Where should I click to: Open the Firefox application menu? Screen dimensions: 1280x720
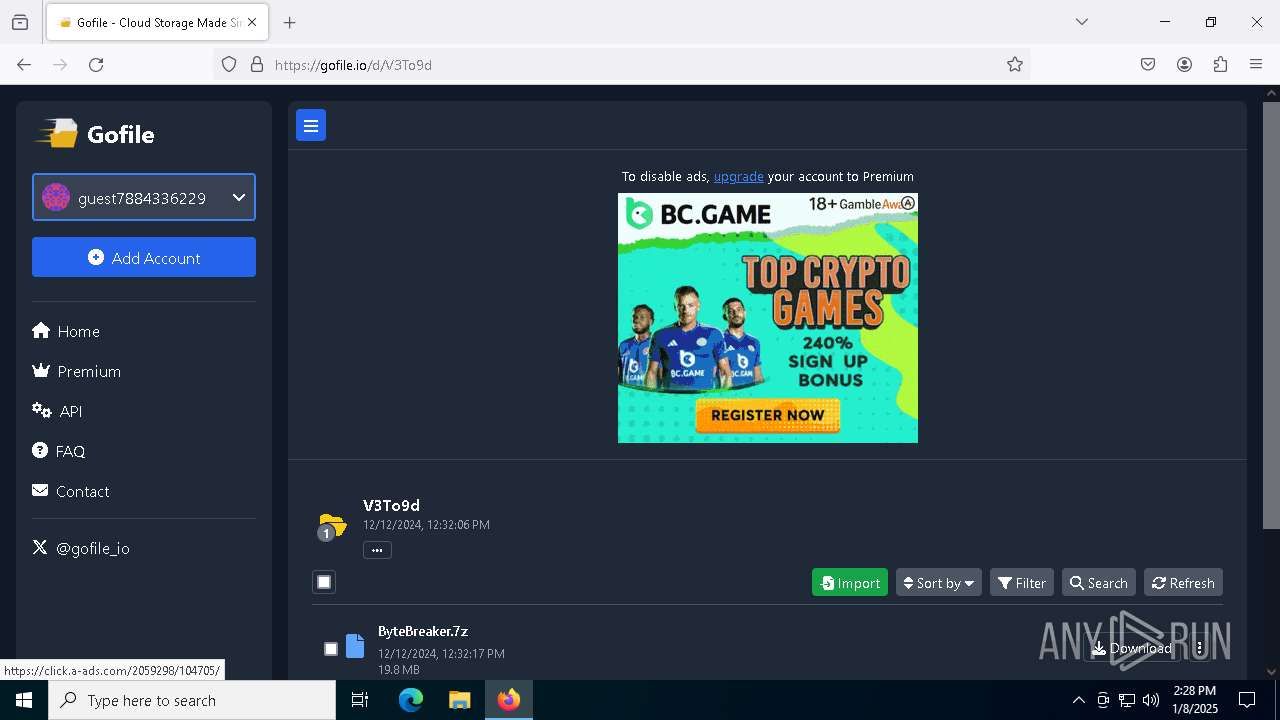tap(1256, 65)
